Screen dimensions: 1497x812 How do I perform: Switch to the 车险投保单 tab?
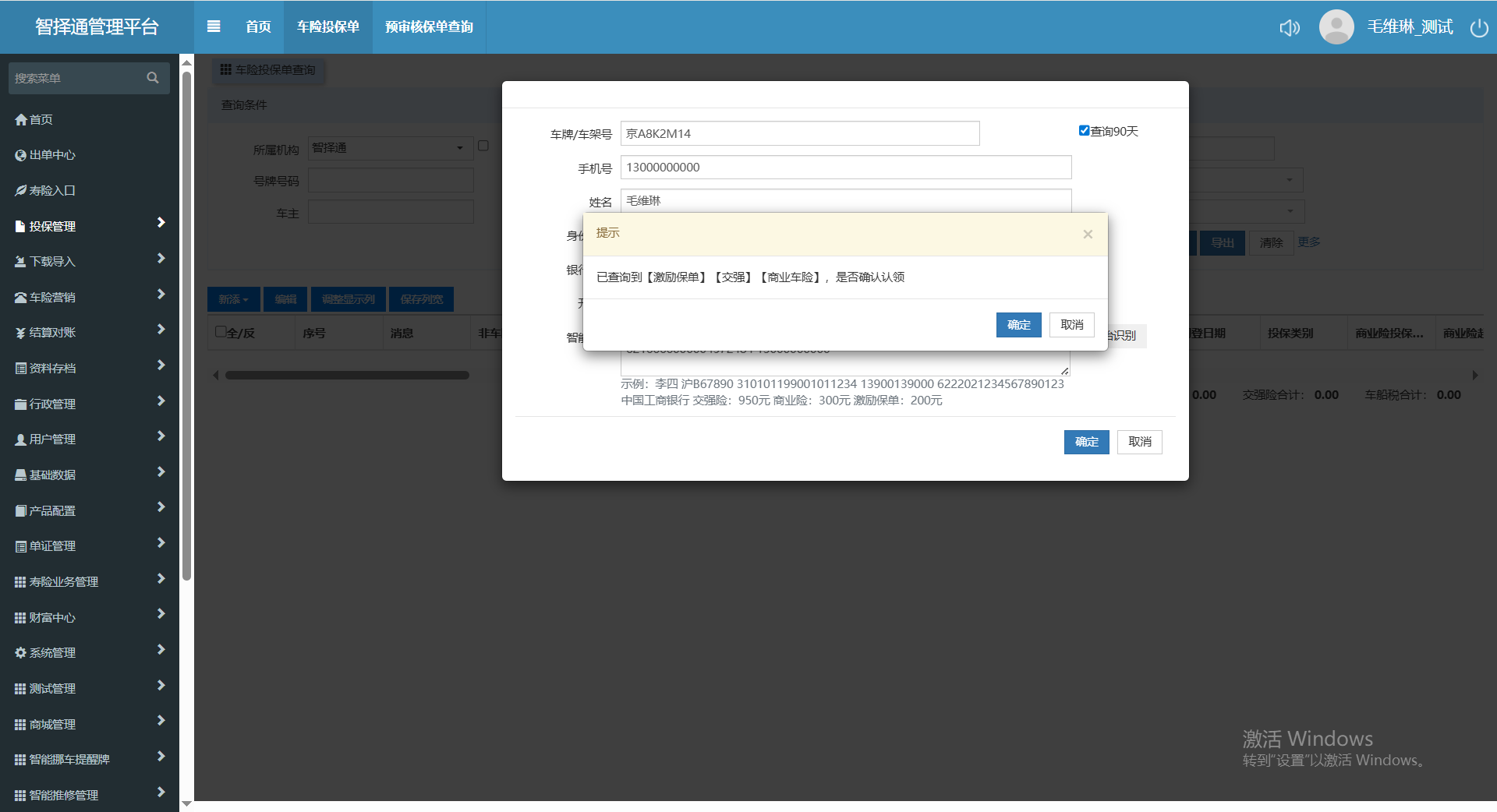click(x=328, y=27)
